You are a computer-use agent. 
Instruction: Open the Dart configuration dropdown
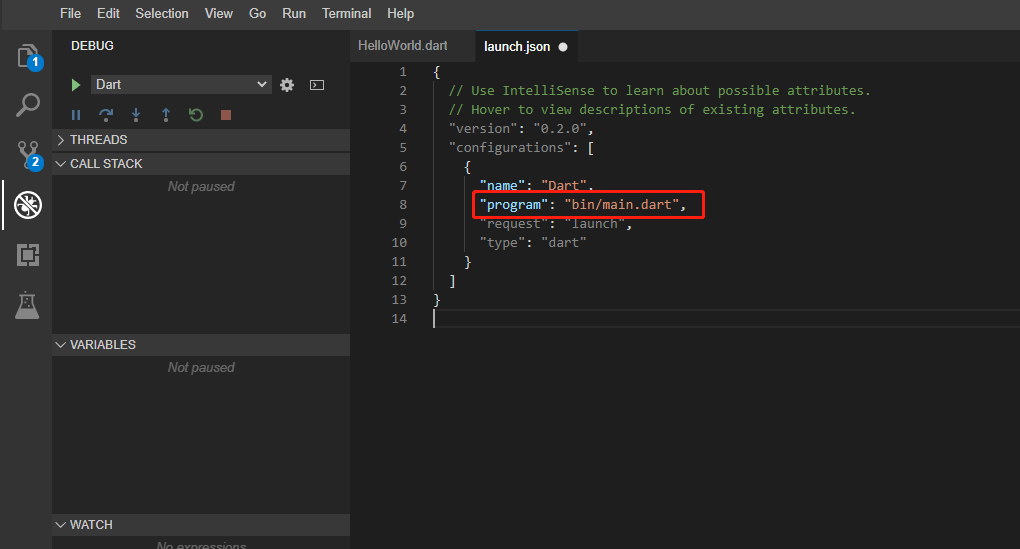[x=181, y=85]
